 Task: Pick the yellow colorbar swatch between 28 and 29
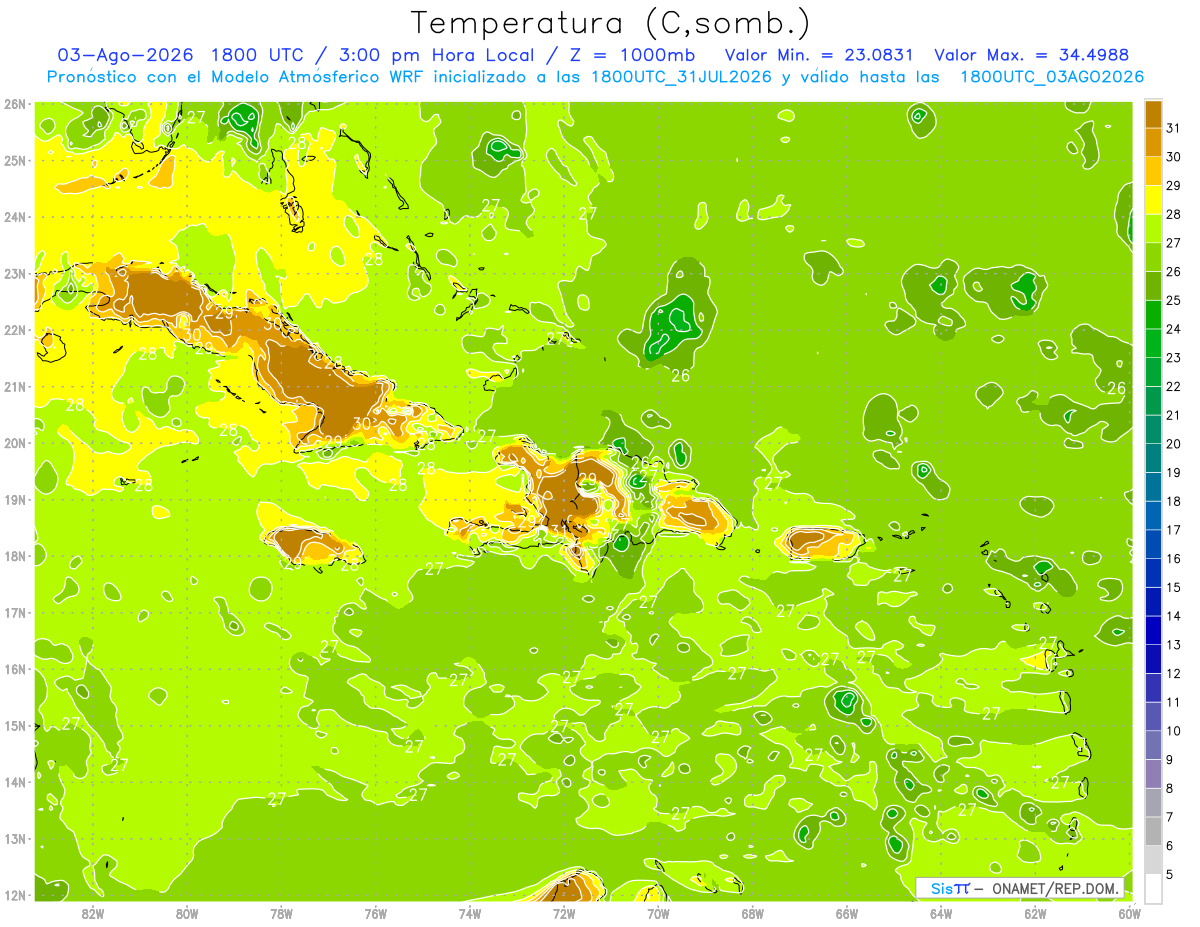[1153, 200]
